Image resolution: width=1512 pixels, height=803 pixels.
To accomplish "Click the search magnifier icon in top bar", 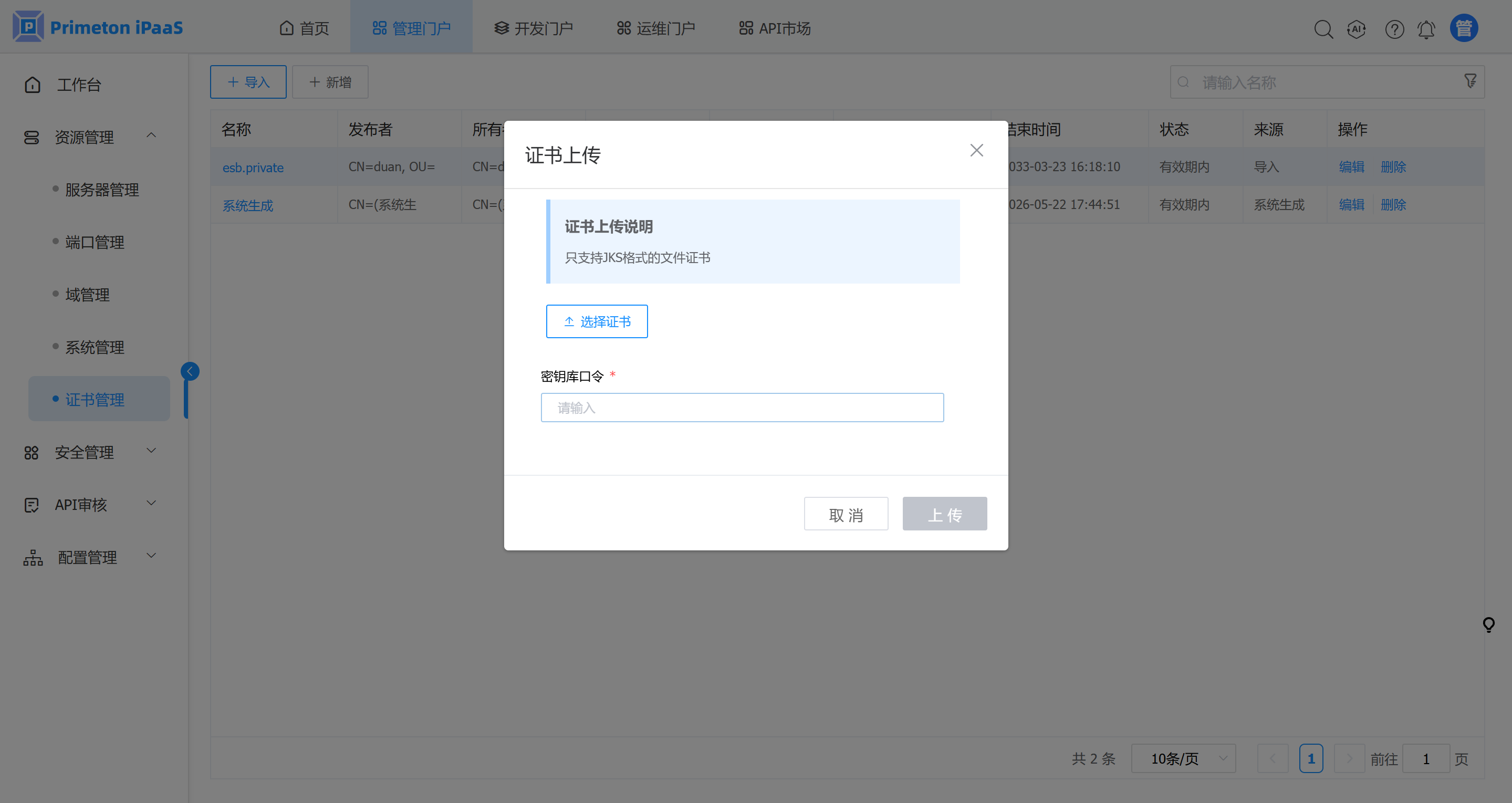I will click(1323, 29).
